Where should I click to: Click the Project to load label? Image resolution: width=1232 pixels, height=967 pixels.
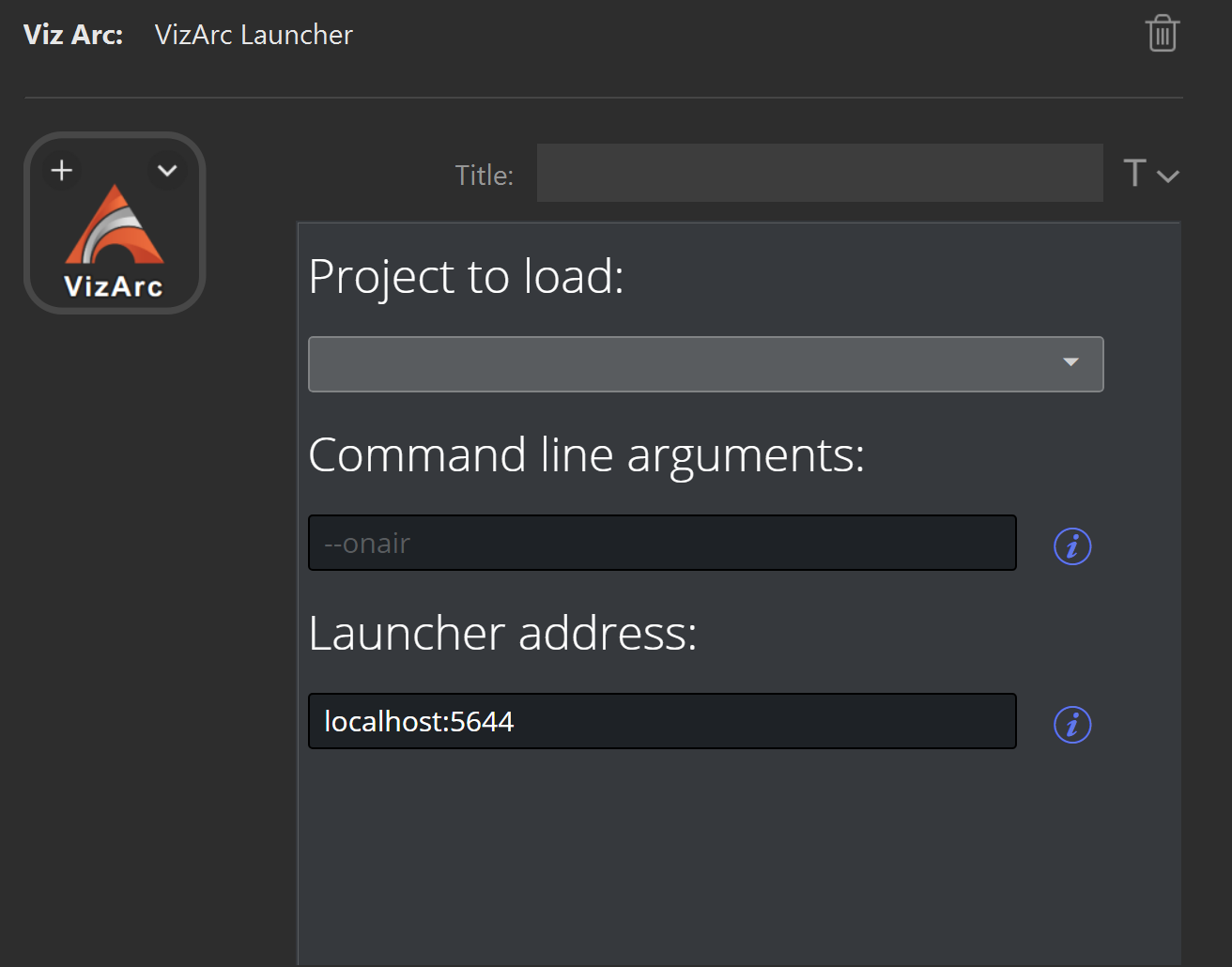click(466, 277)
